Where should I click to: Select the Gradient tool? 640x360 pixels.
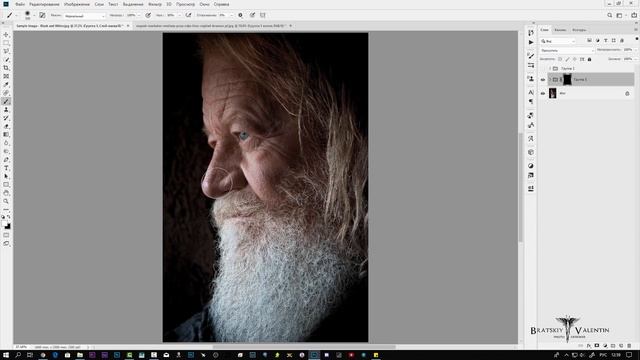point(6,135)
